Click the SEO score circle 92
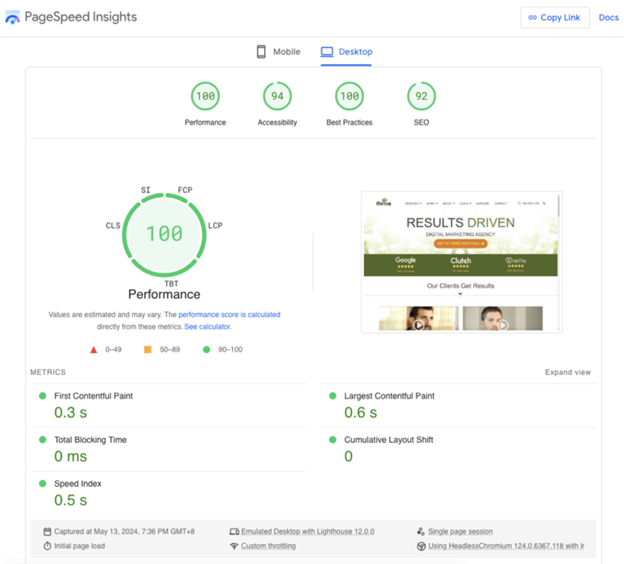Image resolution: width=624 pixels, height=564 pixels. pos(421,97)
